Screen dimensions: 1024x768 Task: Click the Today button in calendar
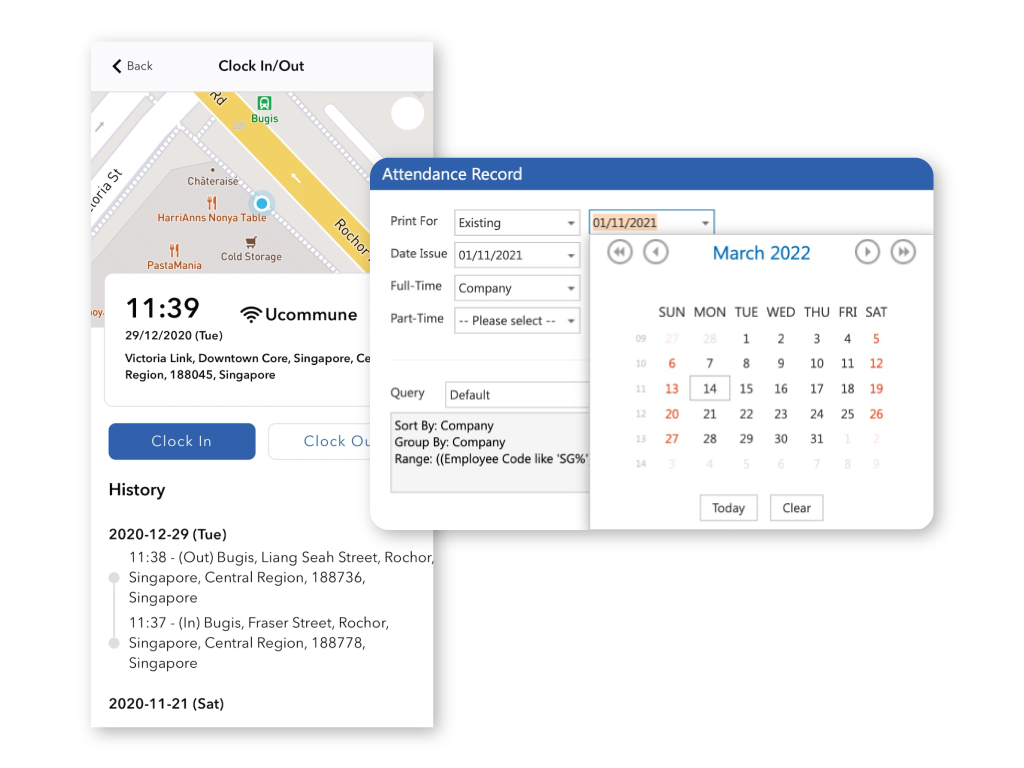pyautogui.click(x=728, y=508)
